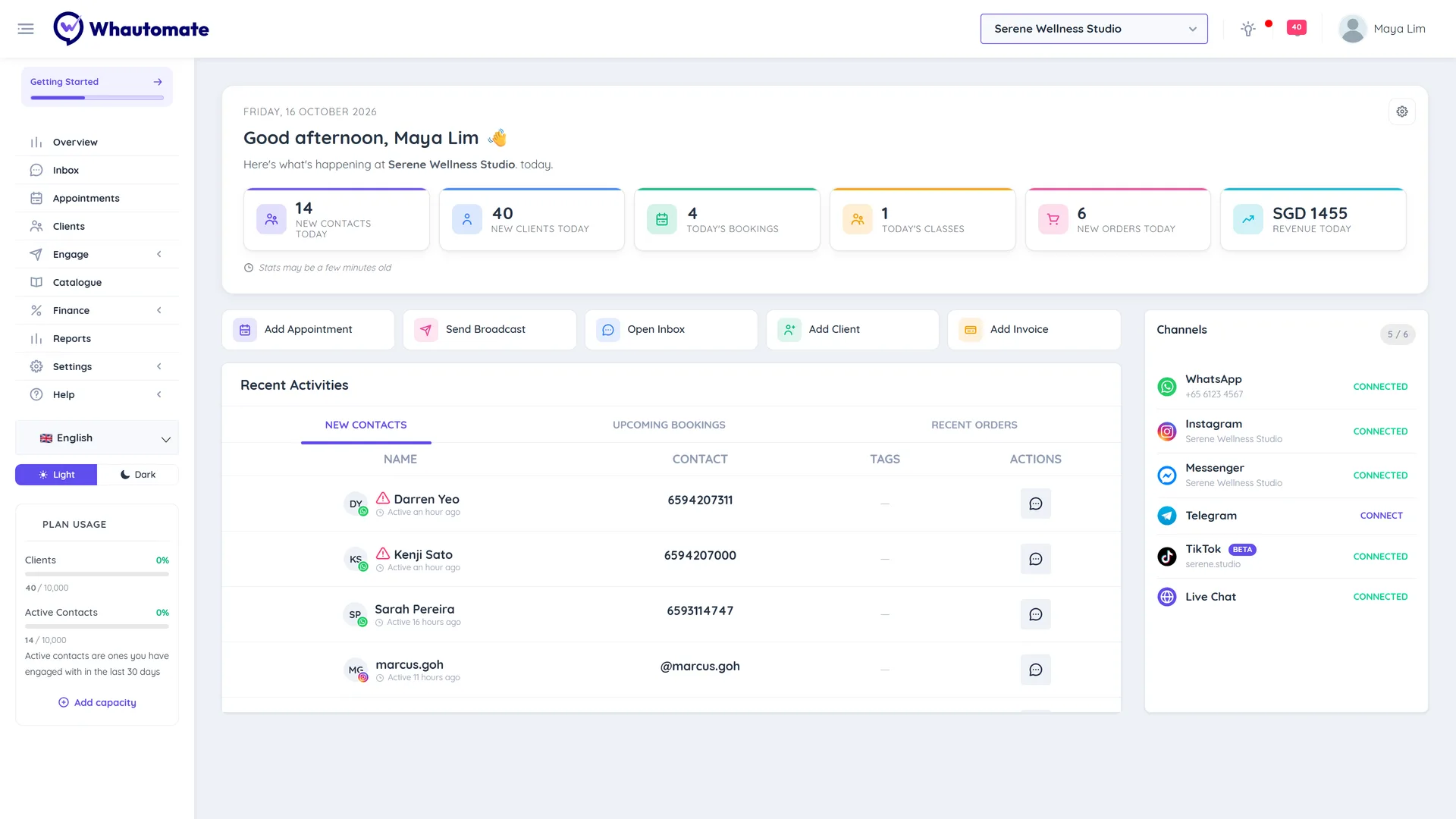Screen dimensions: 1456x819
Task: Click the Whautomate logo
Action: (x=131, y=29)
